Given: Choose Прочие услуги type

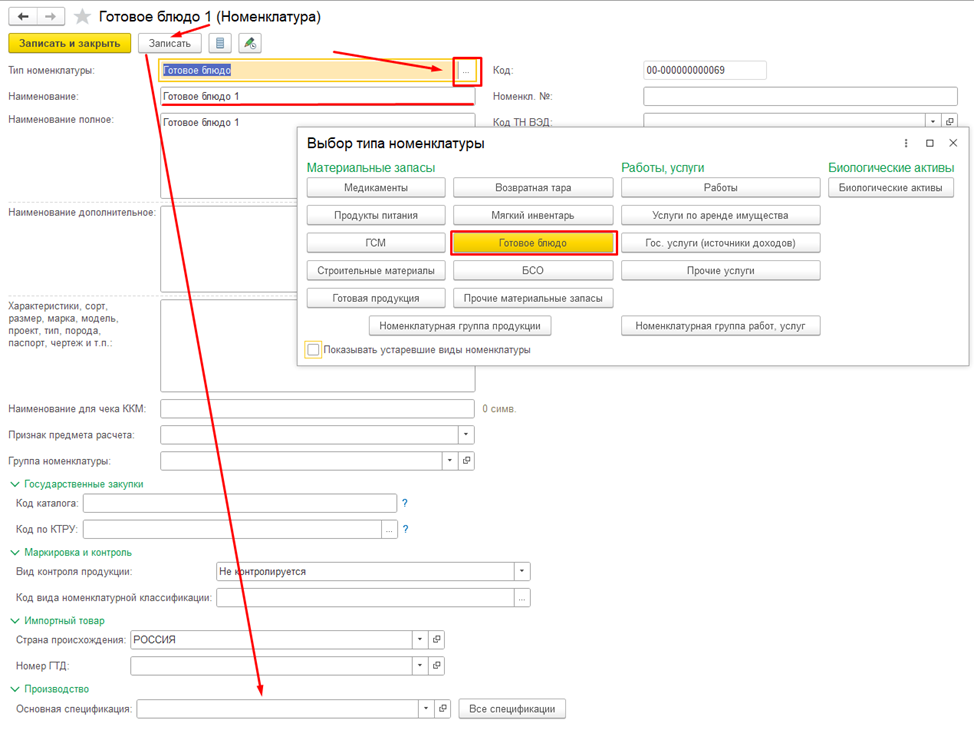Looking at the screenshot, I should 721,270.
